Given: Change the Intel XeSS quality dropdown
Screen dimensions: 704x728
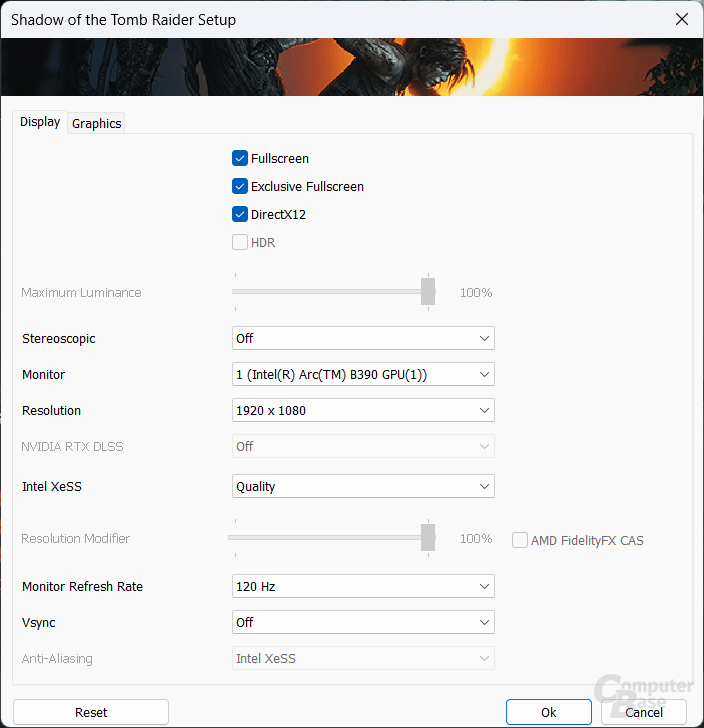Looking at the screenshot, I should [363, 487].
